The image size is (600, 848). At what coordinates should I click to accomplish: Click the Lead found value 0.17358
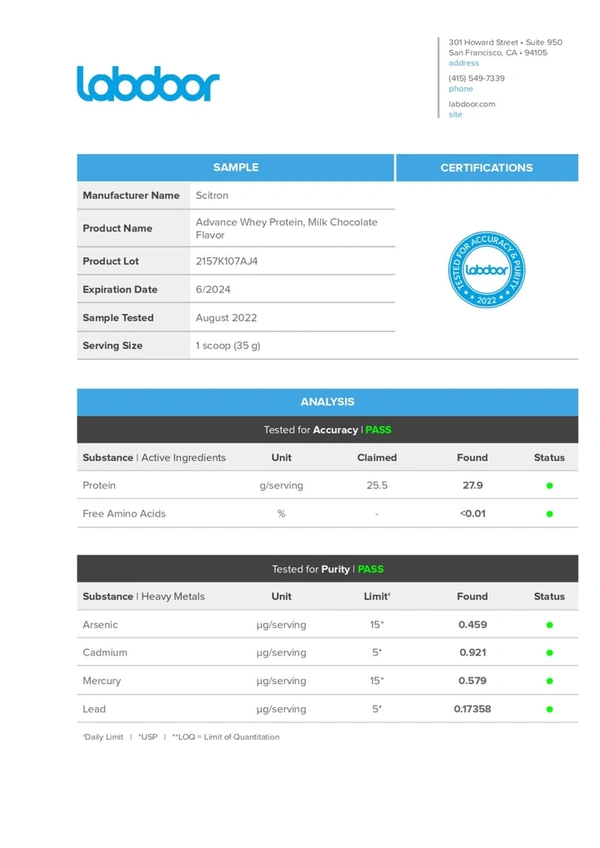click(x=472, y=709)
